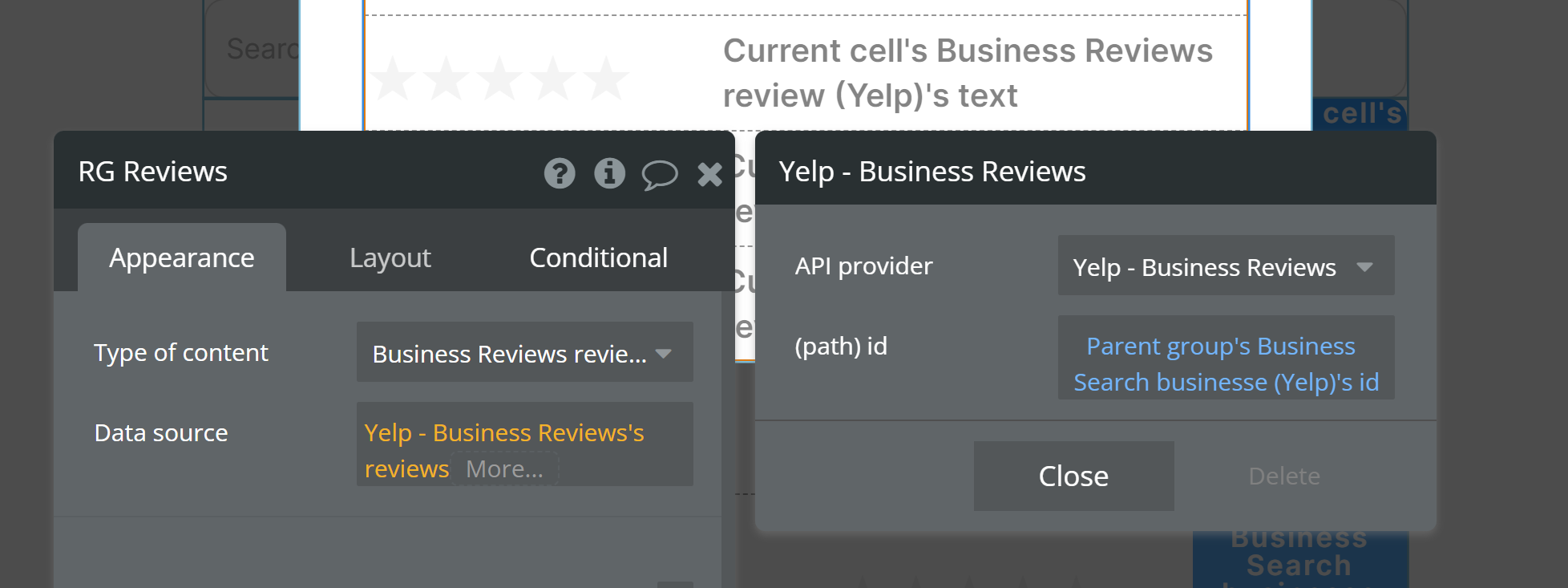Close the RG Reviews property editor

pyautogui.click(x=709, y=174)
